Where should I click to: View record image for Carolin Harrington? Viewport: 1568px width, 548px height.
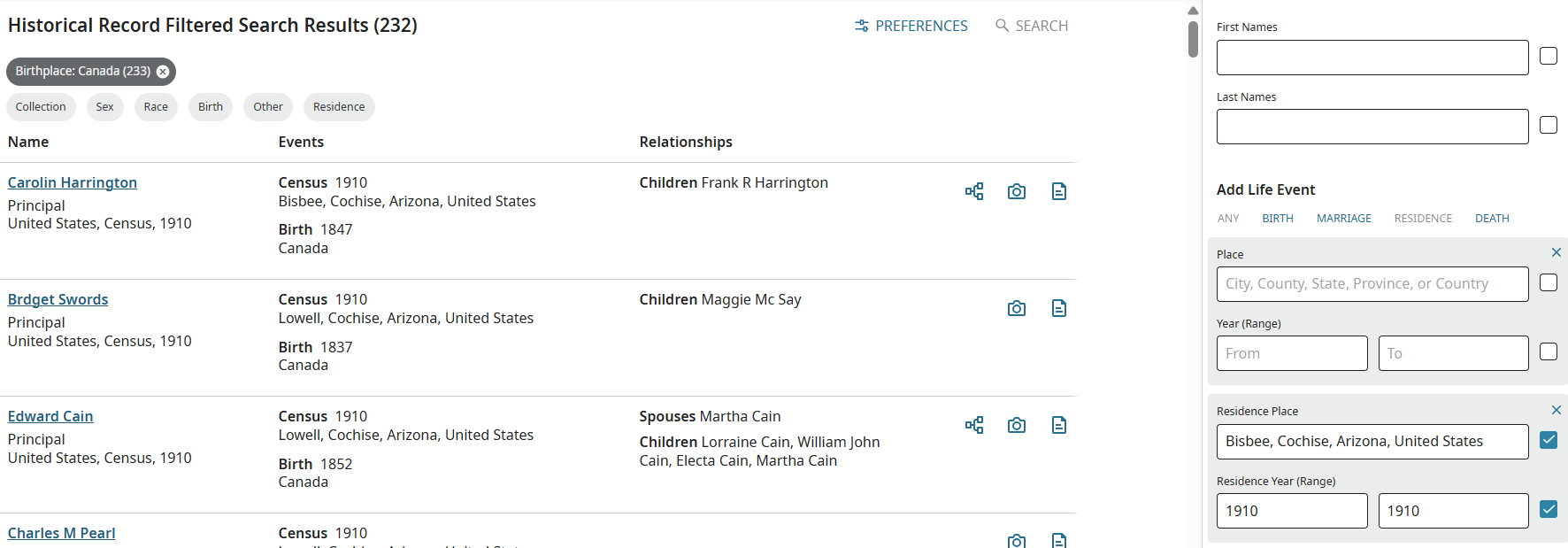coord(1017,191)
